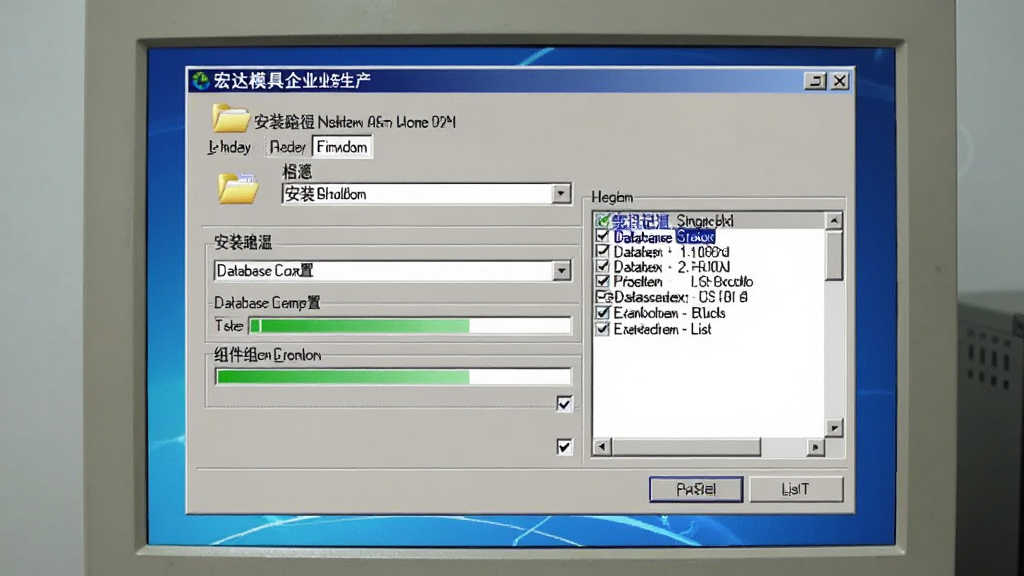The image size is (1024, 576).
Task: Close the dialog window
Action: tap(840, 81)
